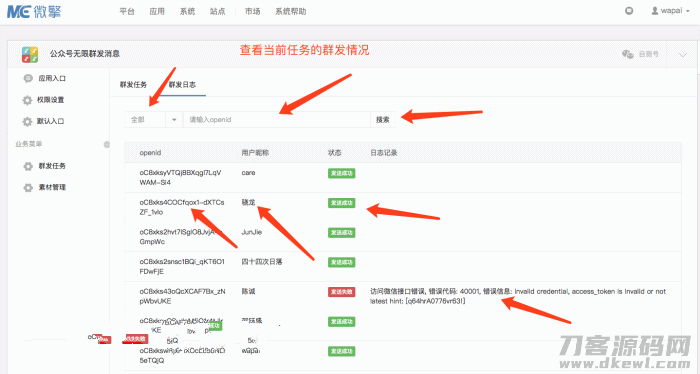
Task: Click openid starting oC8xks43oQcXCAF7Bx
Action: (182, 296)
